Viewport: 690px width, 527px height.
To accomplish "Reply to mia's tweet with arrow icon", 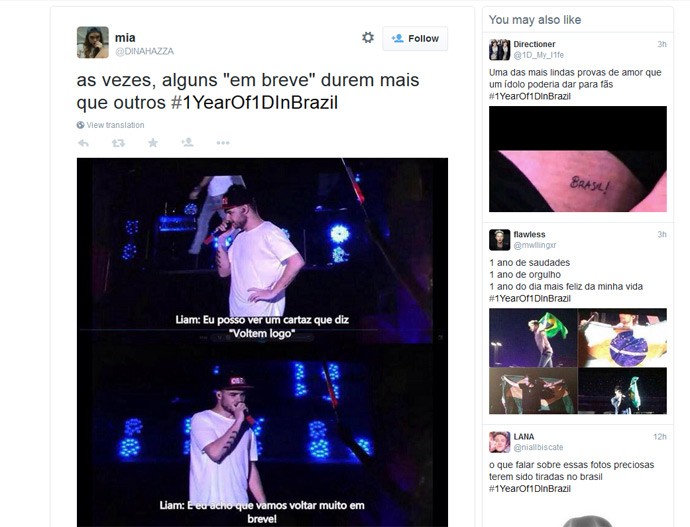I will click(x=83, y=143).
